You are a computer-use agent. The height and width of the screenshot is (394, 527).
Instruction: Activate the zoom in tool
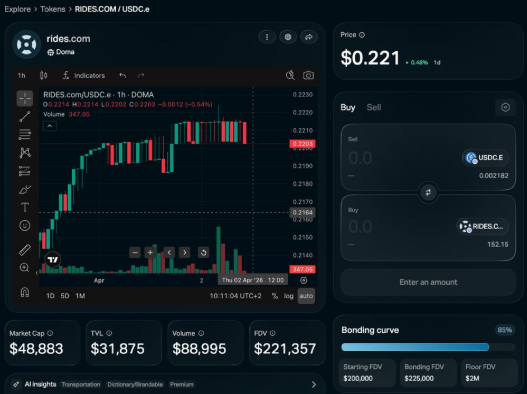point(25,268)
